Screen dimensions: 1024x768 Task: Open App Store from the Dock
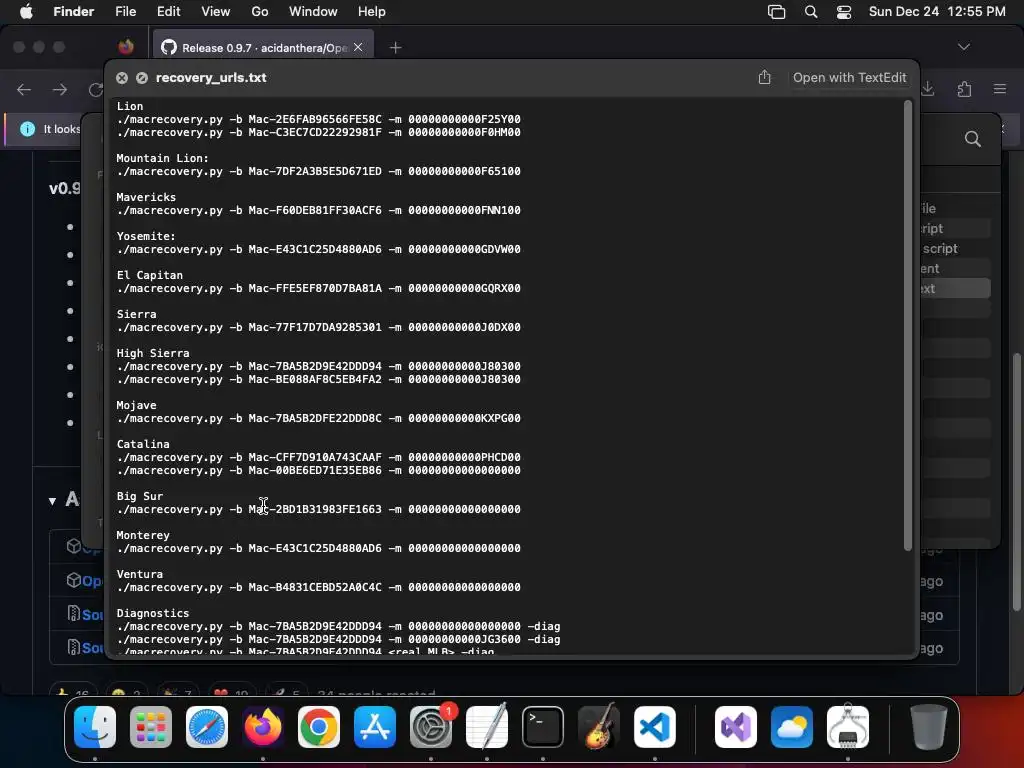click(375, 727)
